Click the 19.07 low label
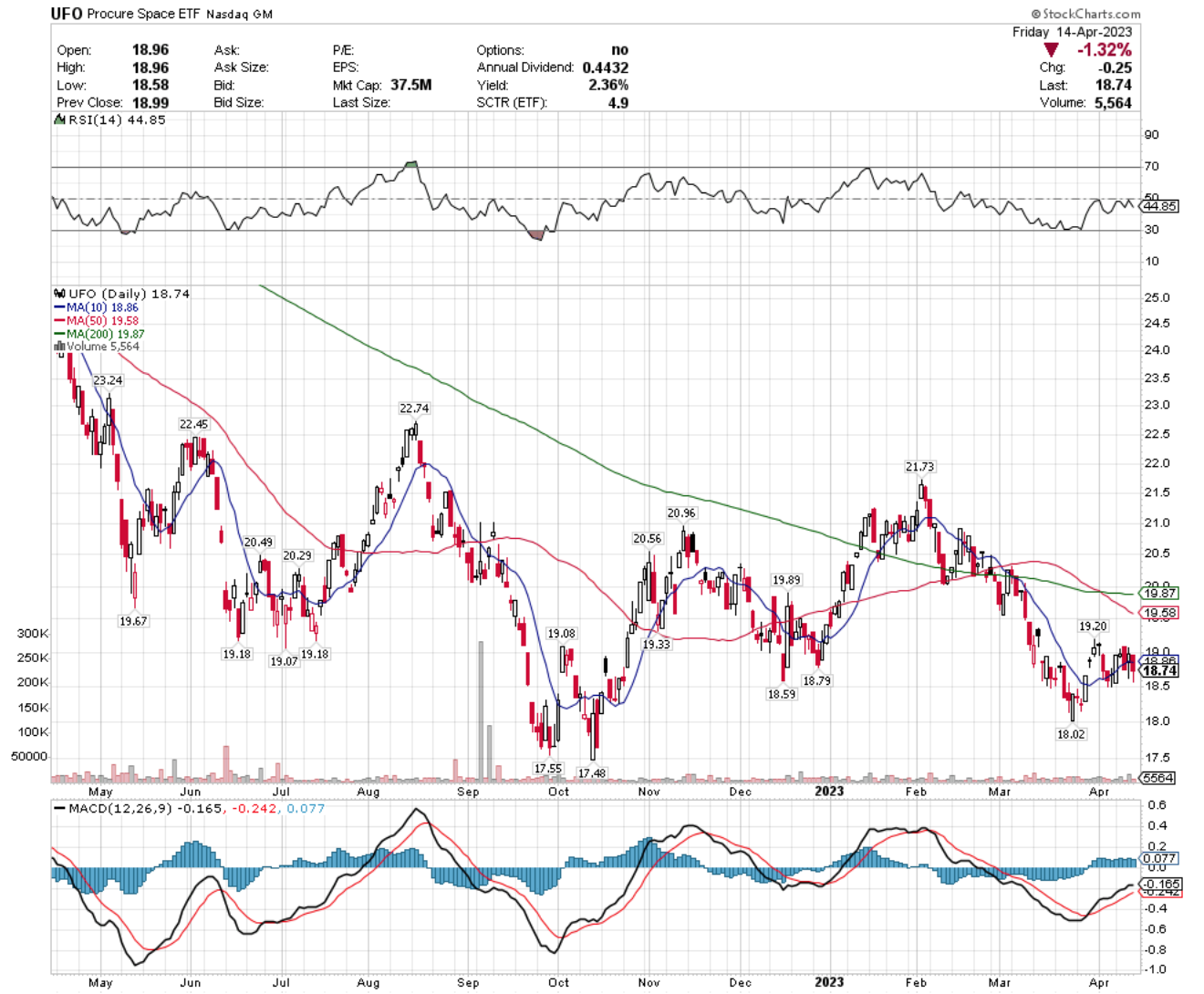Screen dimensions: 1204x994 [x=284, y=661]
